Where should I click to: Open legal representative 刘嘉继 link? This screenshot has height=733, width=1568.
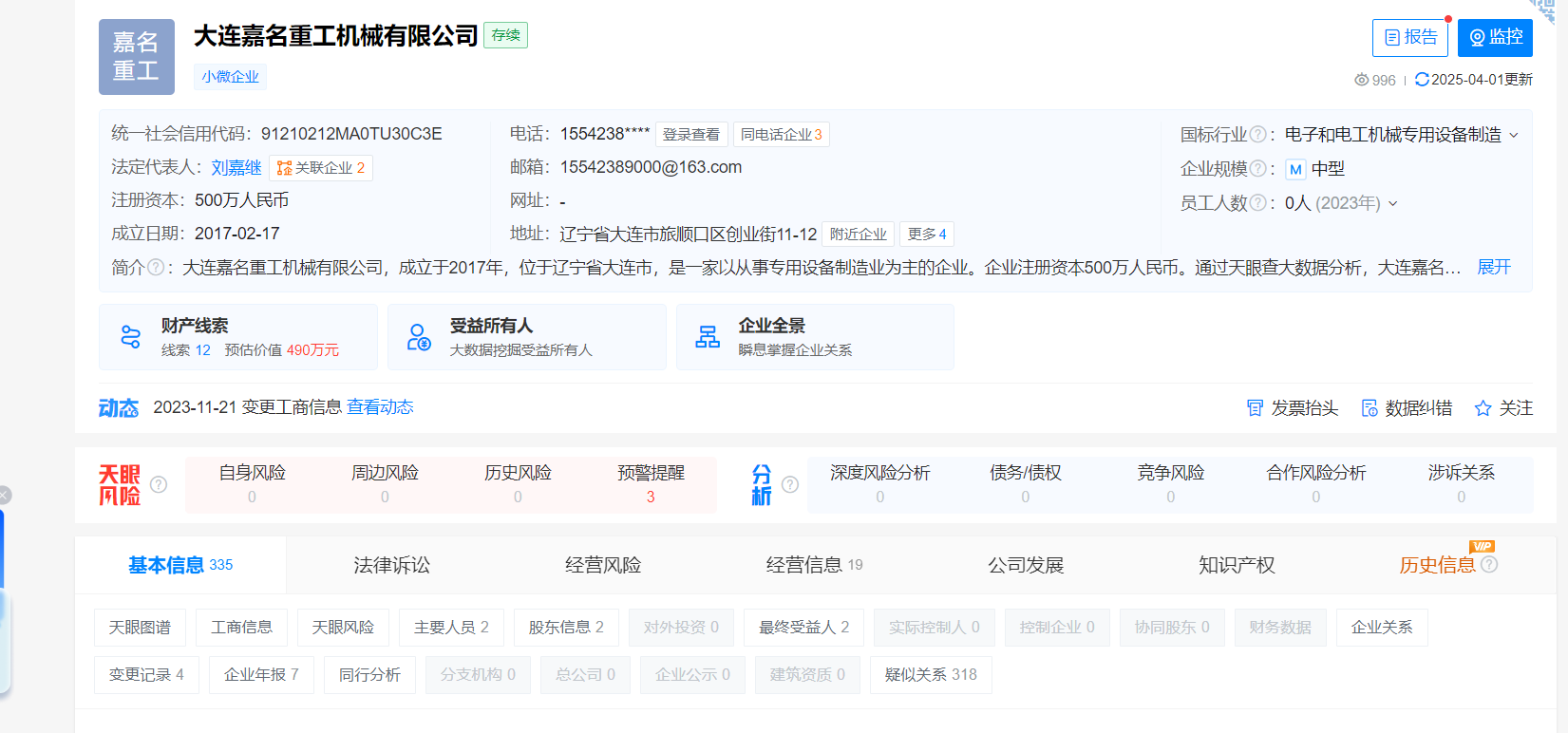point(236,168)
